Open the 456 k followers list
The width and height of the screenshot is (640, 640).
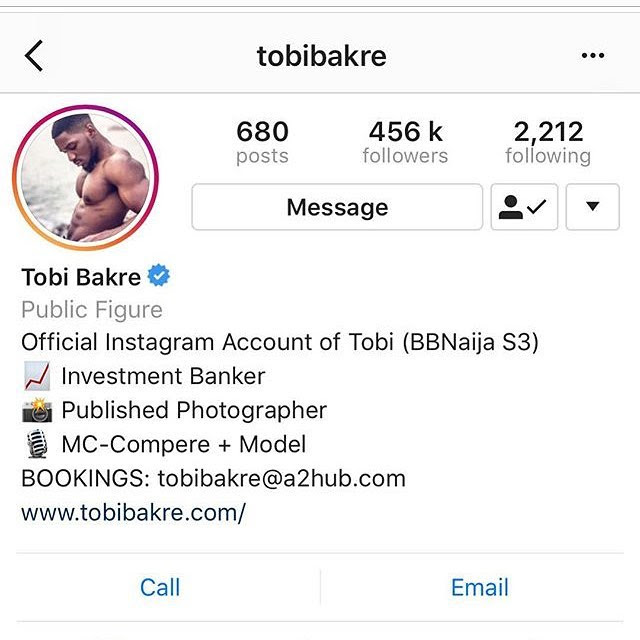[405, 142]
